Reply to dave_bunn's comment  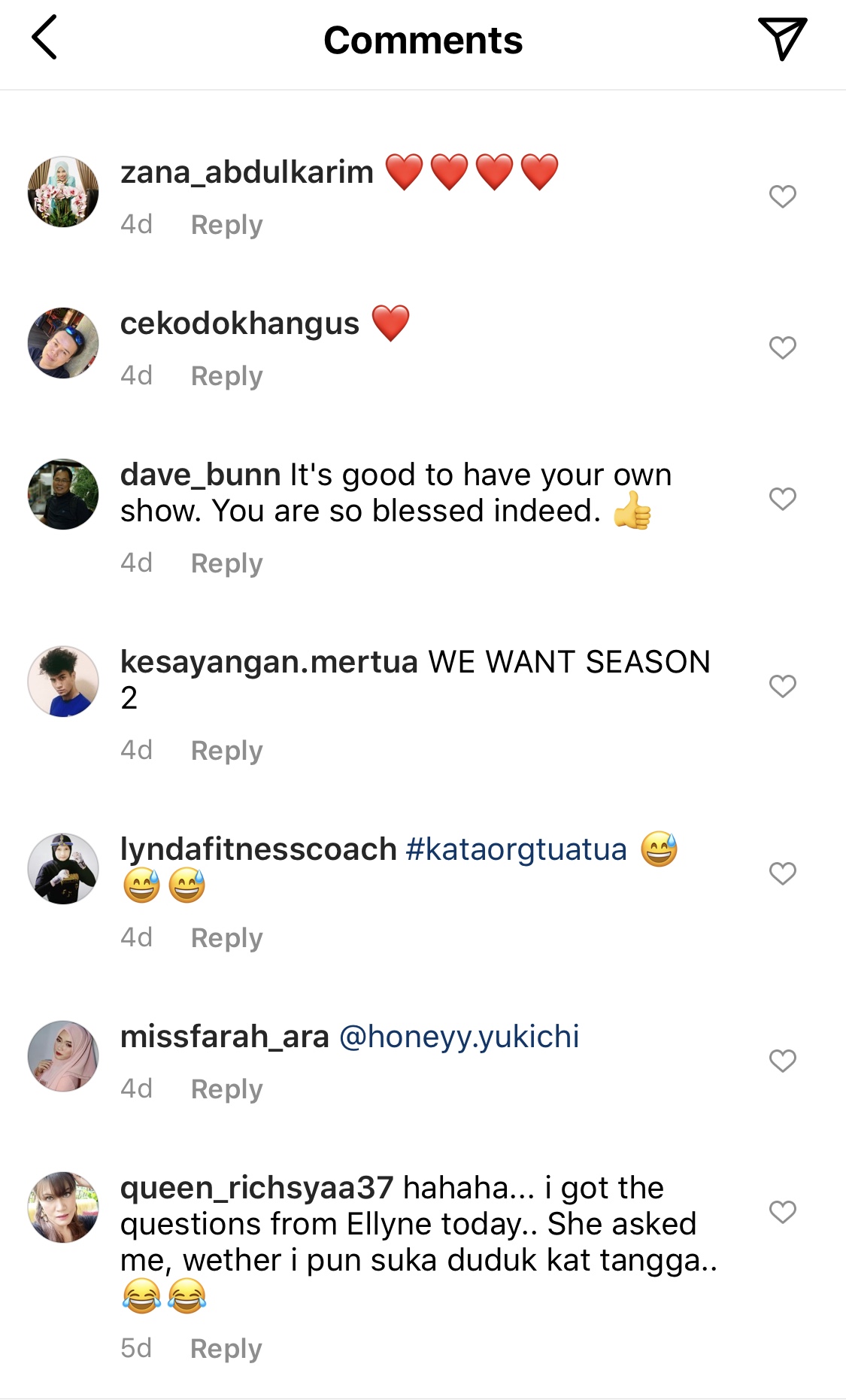click(226, 563)
